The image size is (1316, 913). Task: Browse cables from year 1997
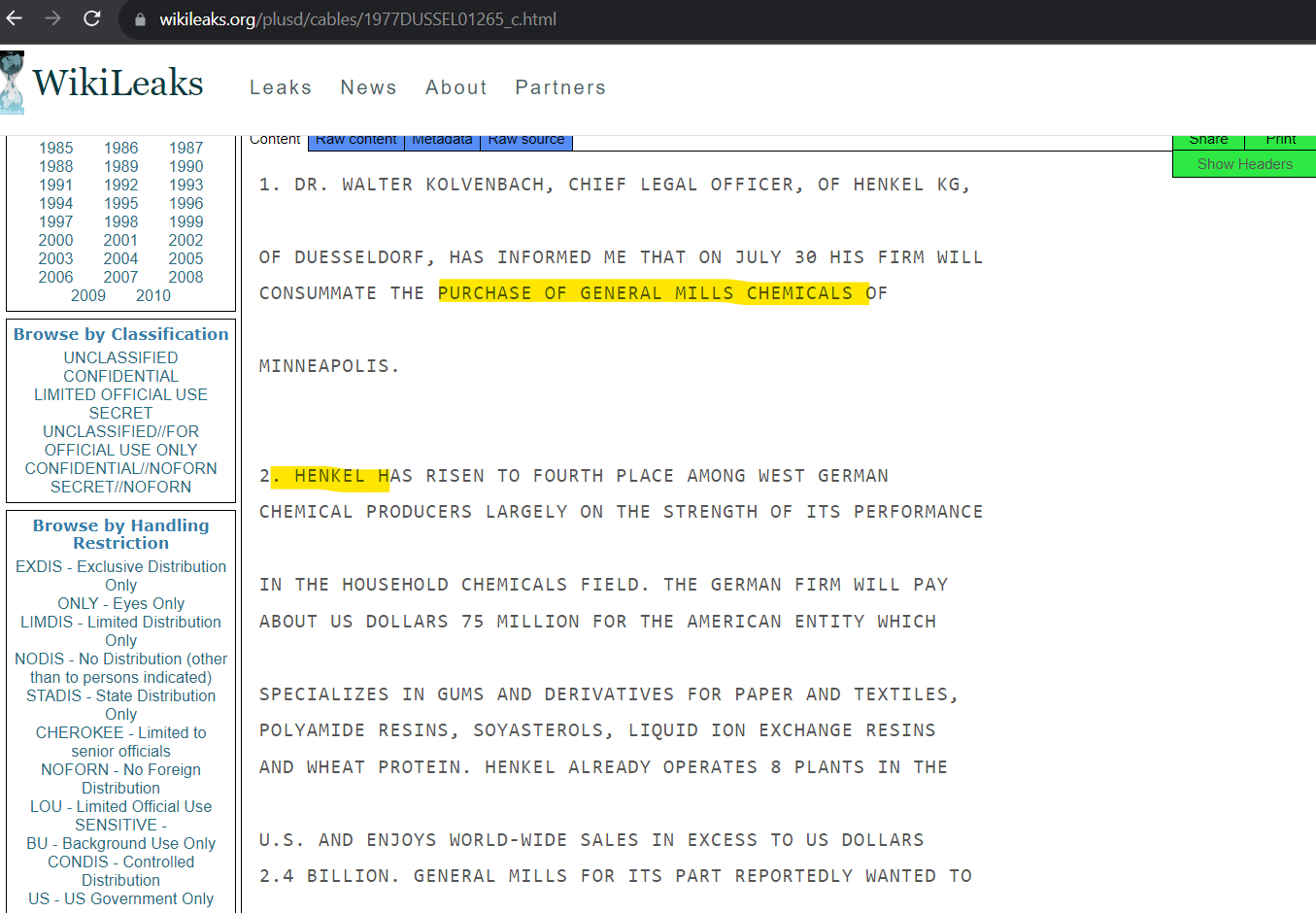tap(56, 221)
